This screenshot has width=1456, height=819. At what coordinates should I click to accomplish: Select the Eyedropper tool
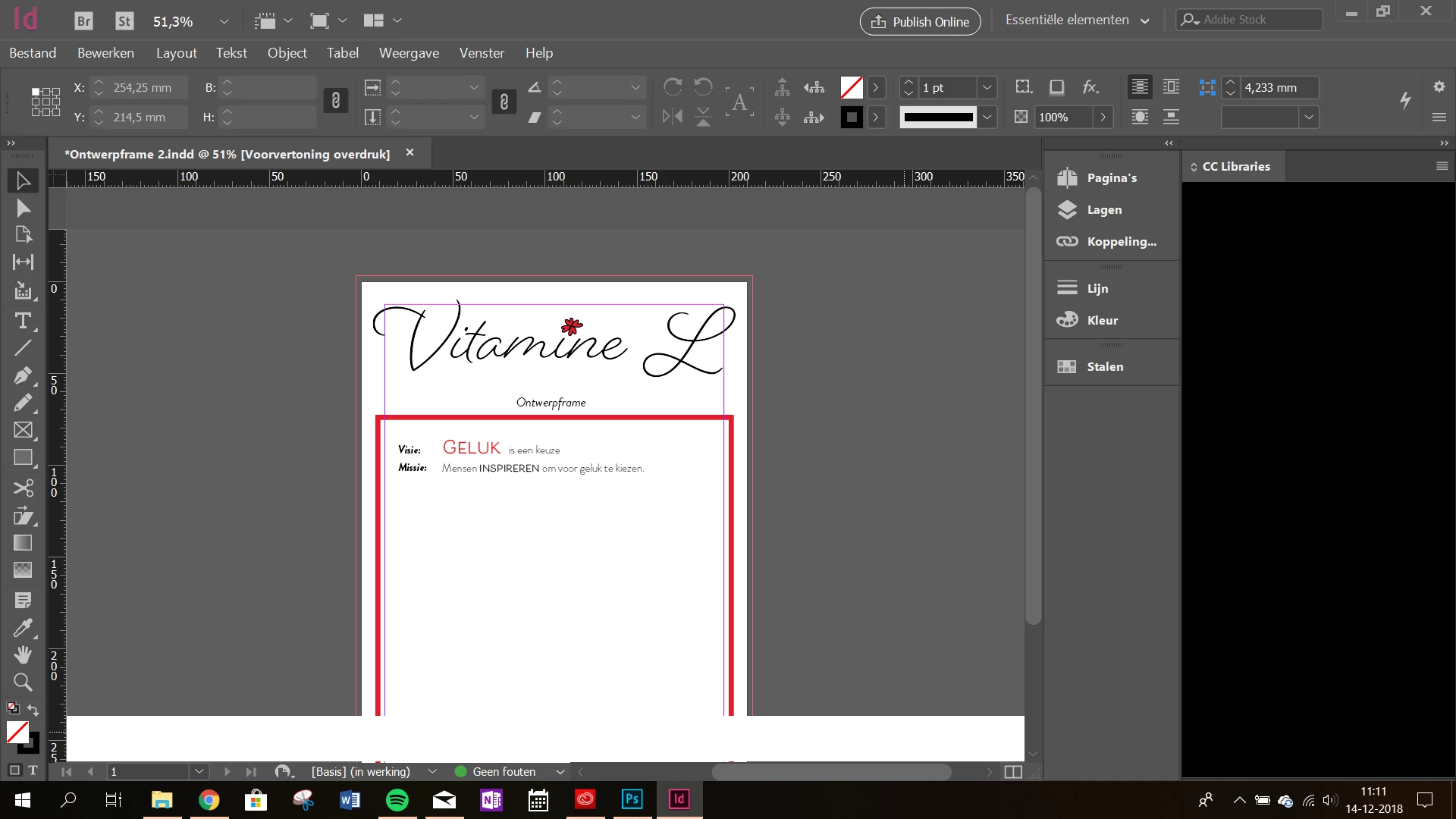23,628
